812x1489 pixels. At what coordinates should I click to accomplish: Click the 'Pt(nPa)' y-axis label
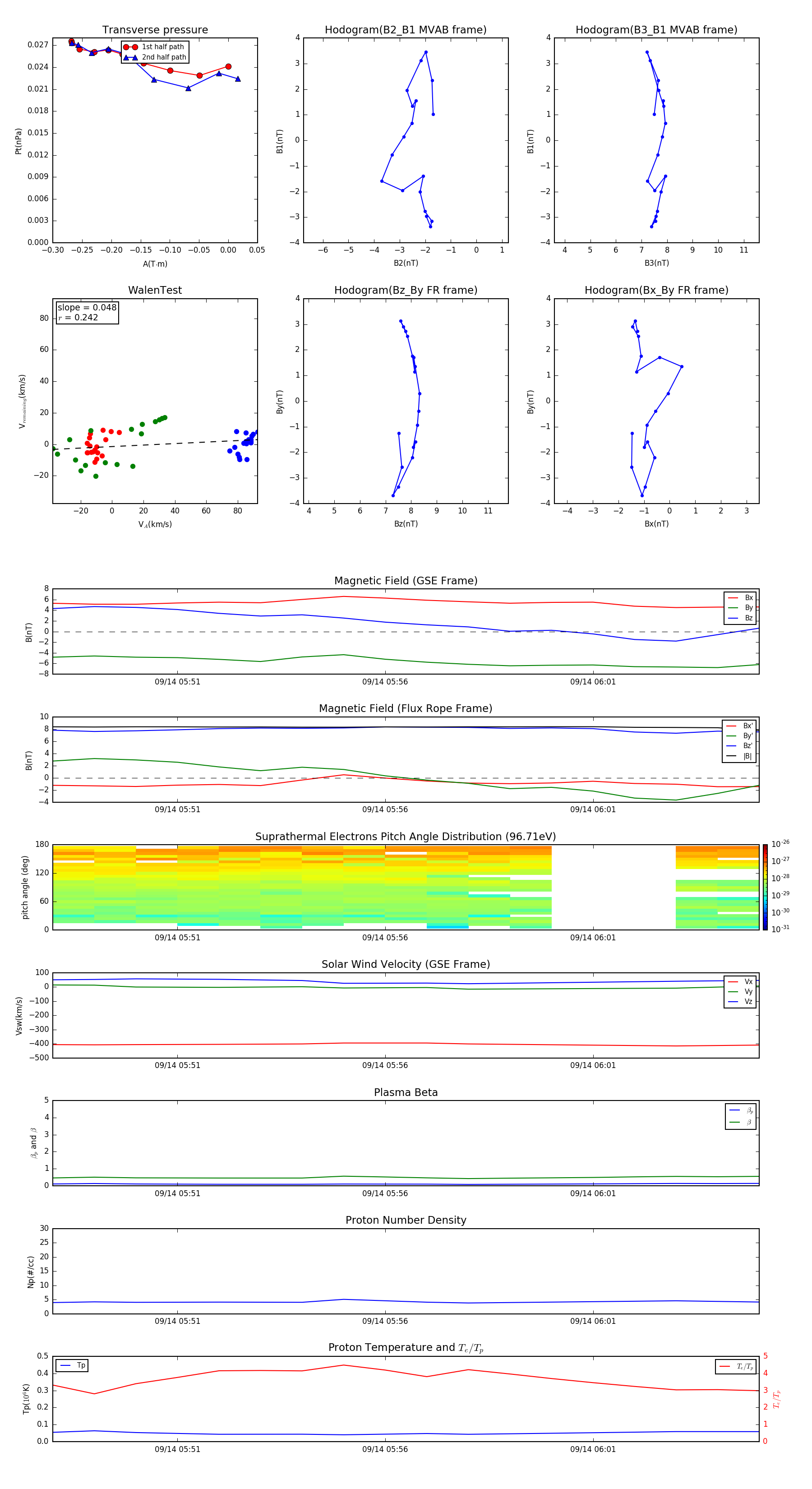[18, 141]
